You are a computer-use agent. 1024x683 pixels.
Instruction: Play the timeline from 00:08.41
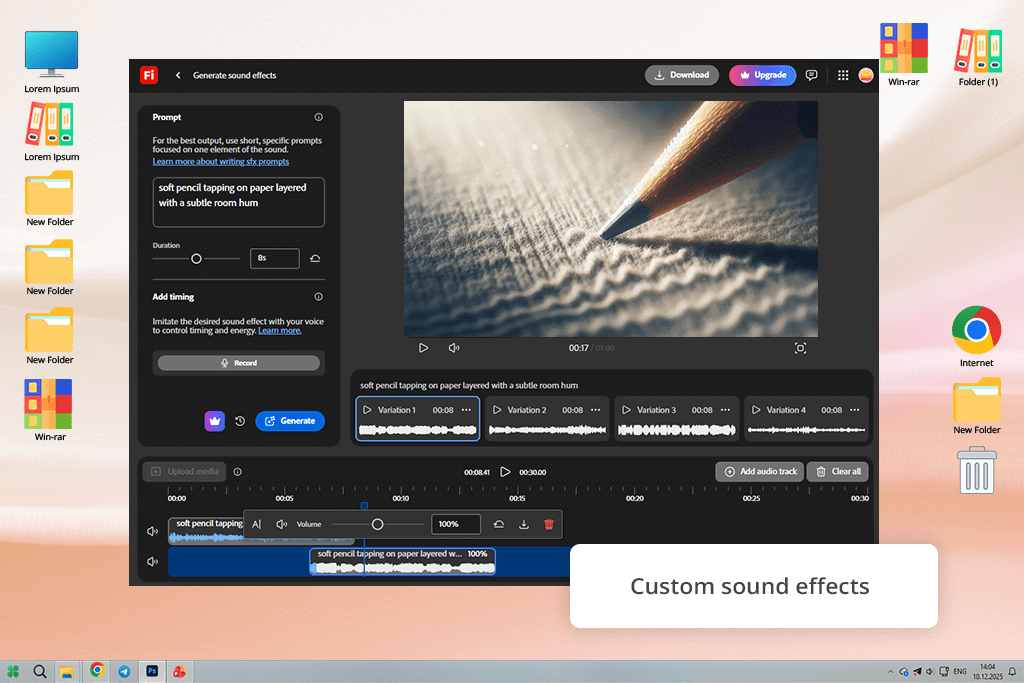[x=505, y=471]
